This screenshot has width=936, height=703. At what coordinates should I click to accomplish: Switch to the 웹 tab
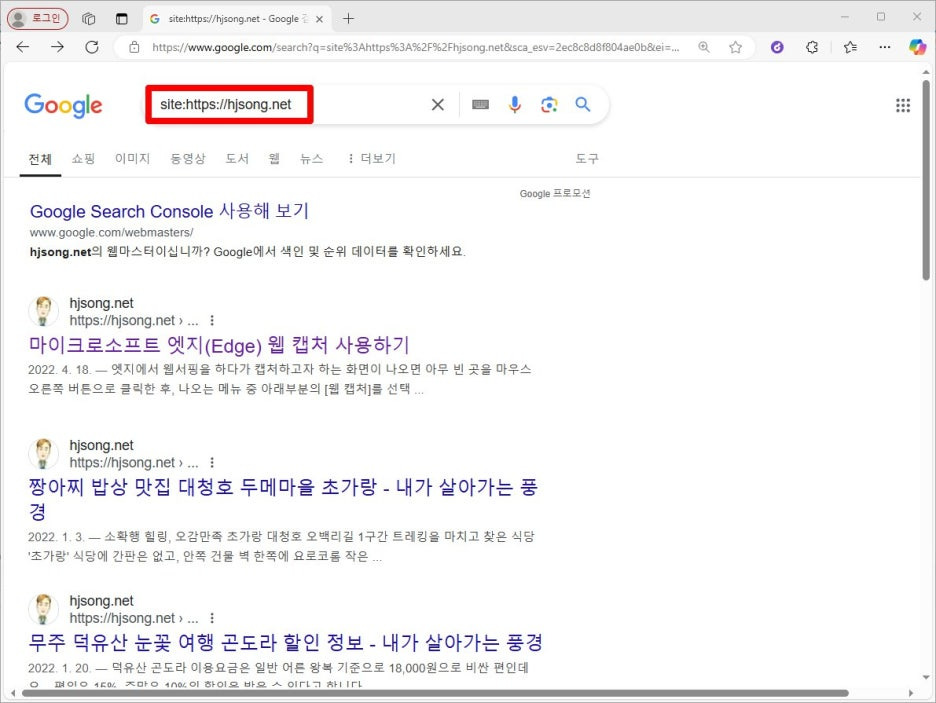point(274,159)
